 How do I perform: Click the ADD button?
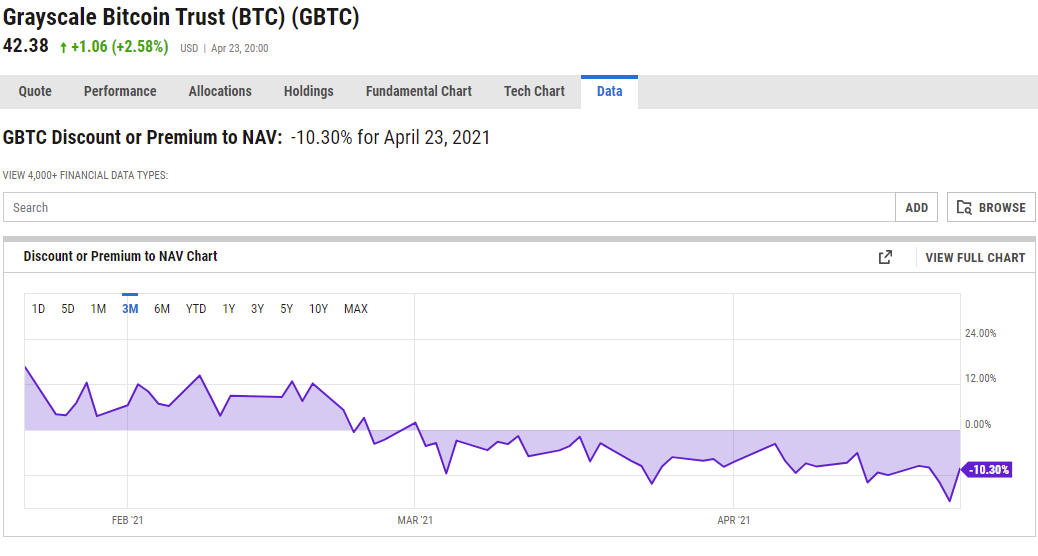click(x=916, y=207)
